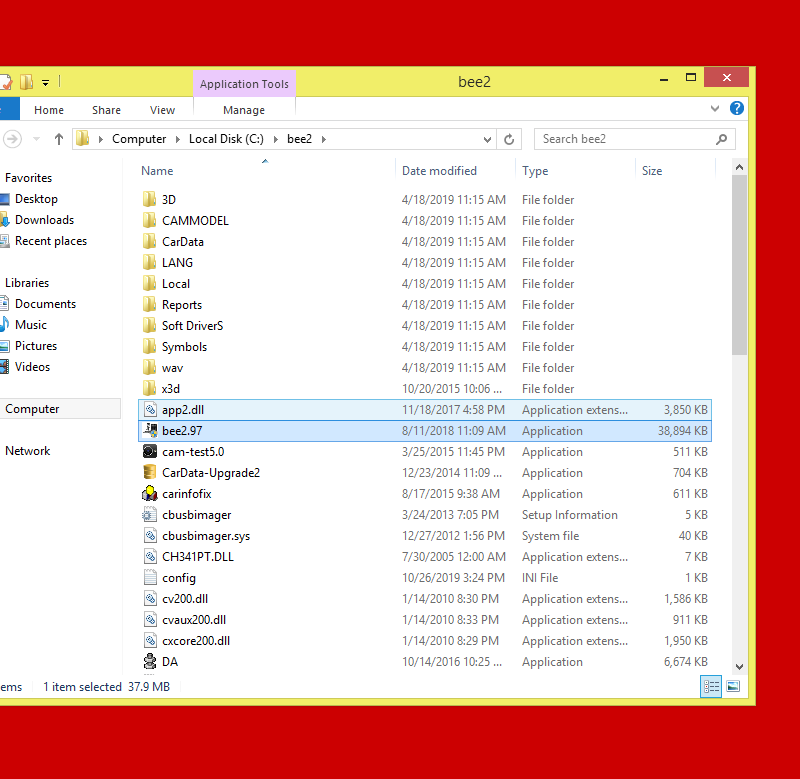Expand the Local Disk (C:) breadcrumb arrow
Image resolution: width=800 pixels, height=779 pixels.
[x=279, y=139]
